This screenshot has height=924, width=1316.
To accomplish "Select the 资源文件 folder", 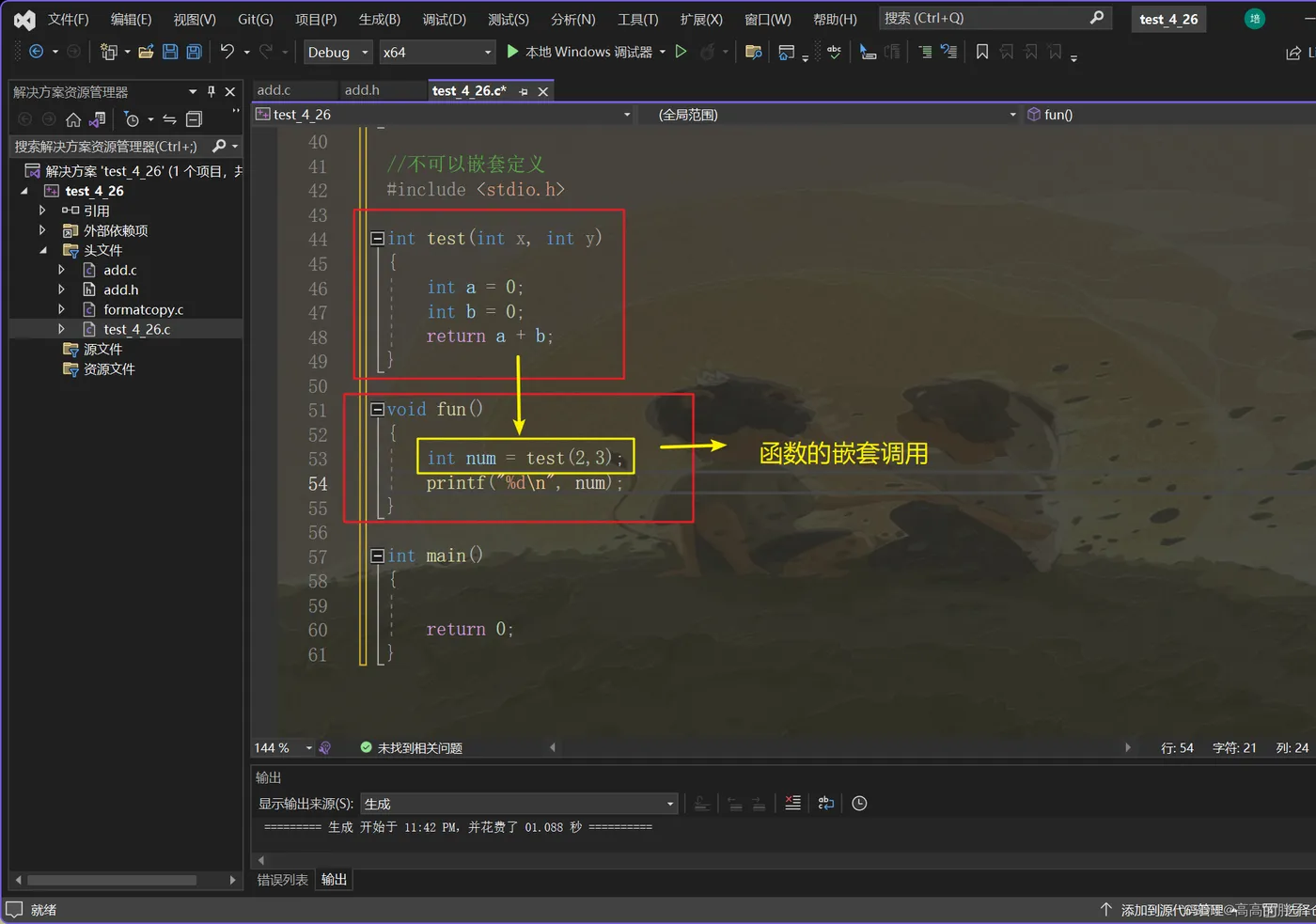I will (x=109, y=368).
